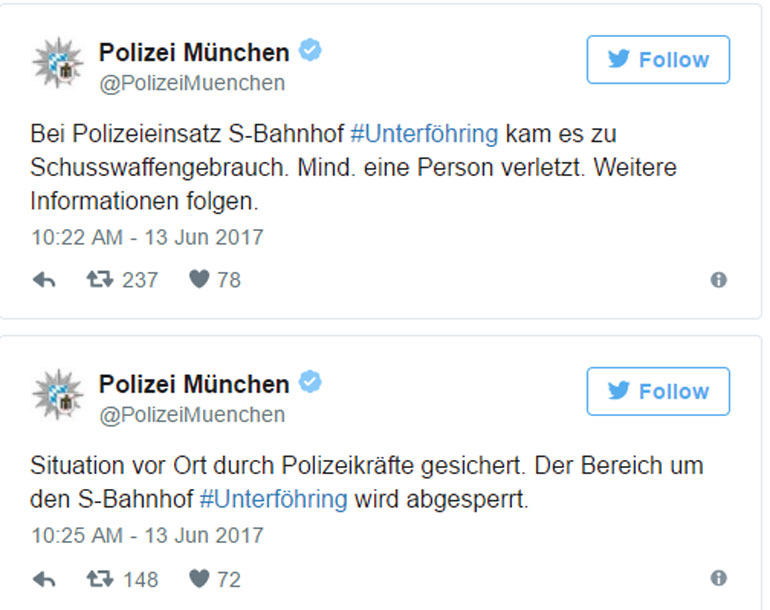This screenshot has height=610, width=770.
Task: Click the Polizei München avatar in second tweet
Action: pyautogui.click(x=58, y=396)
